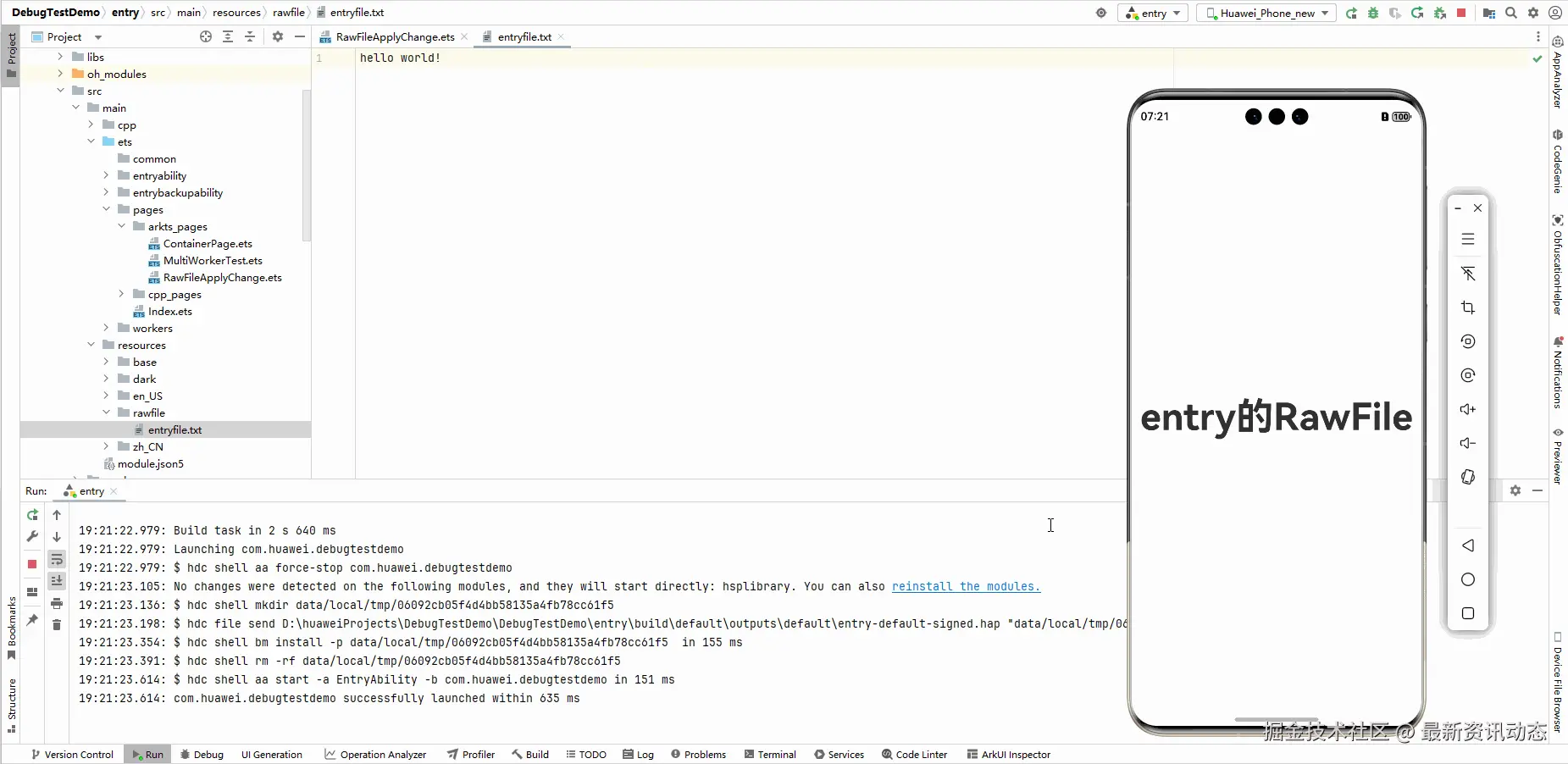
Task: Open the Huawei_Phone_new device dropdown
Action: click(x=1266, y=13)
